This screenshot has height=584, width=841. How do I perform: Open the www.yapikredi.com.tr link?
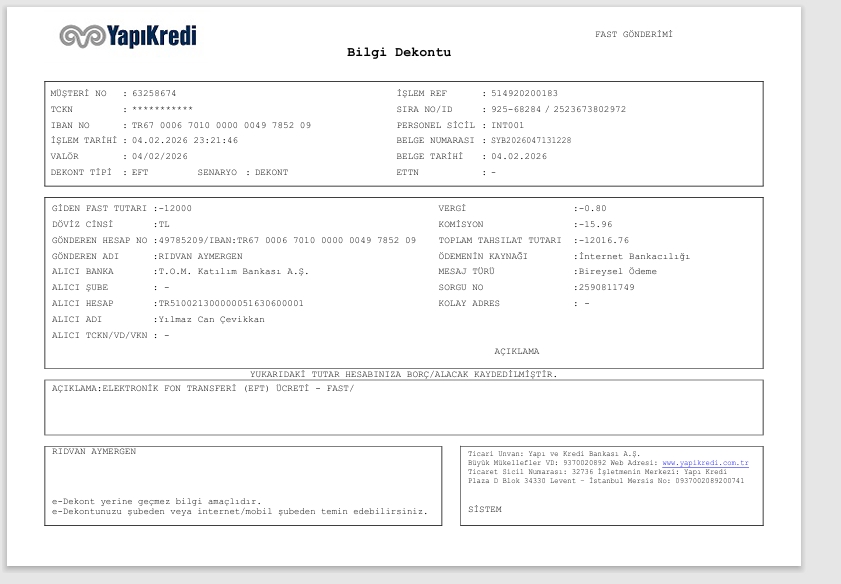click(705, 463)
